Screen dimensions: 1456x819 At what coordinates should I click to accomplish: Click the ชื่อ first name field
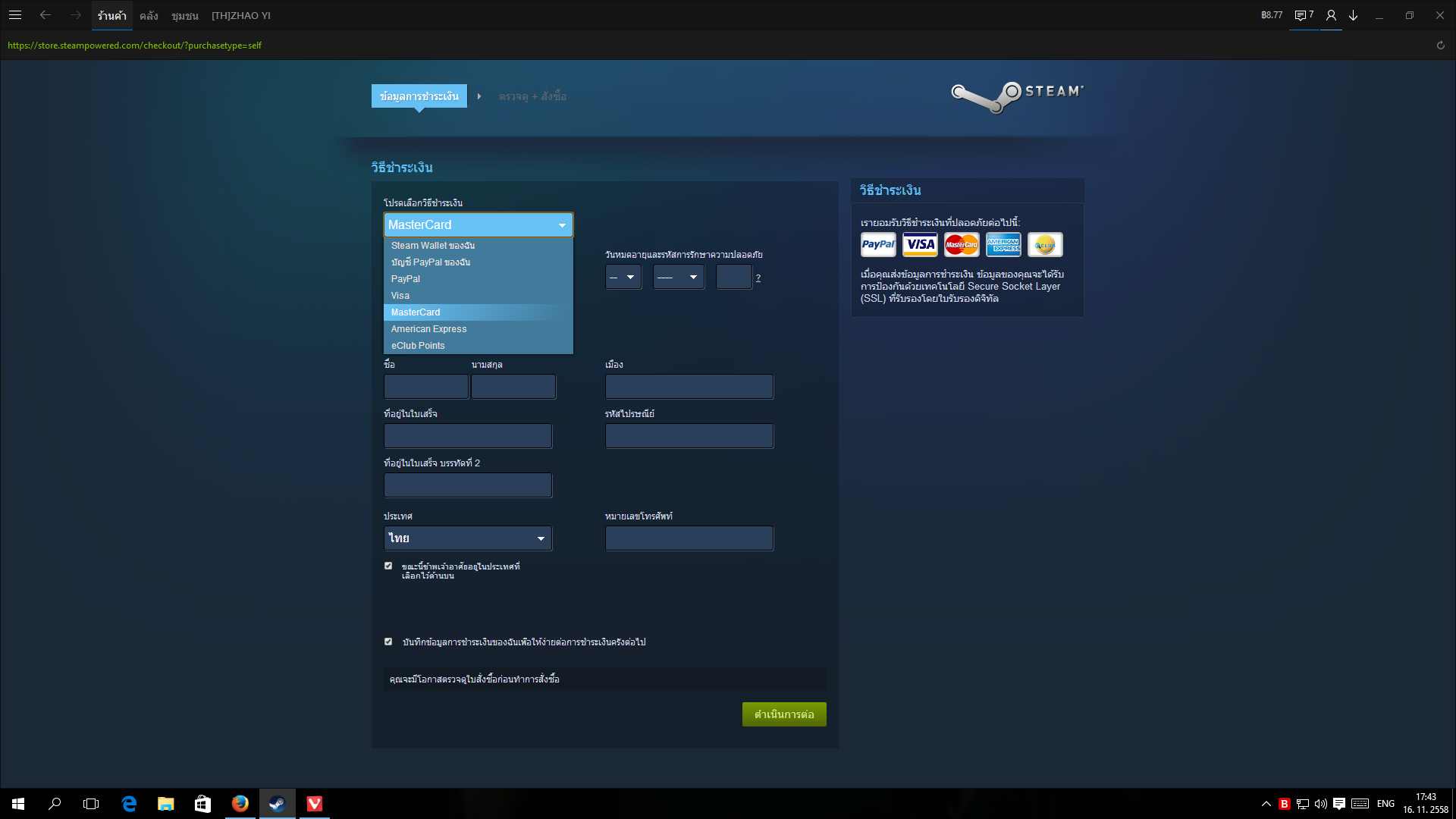426,387
